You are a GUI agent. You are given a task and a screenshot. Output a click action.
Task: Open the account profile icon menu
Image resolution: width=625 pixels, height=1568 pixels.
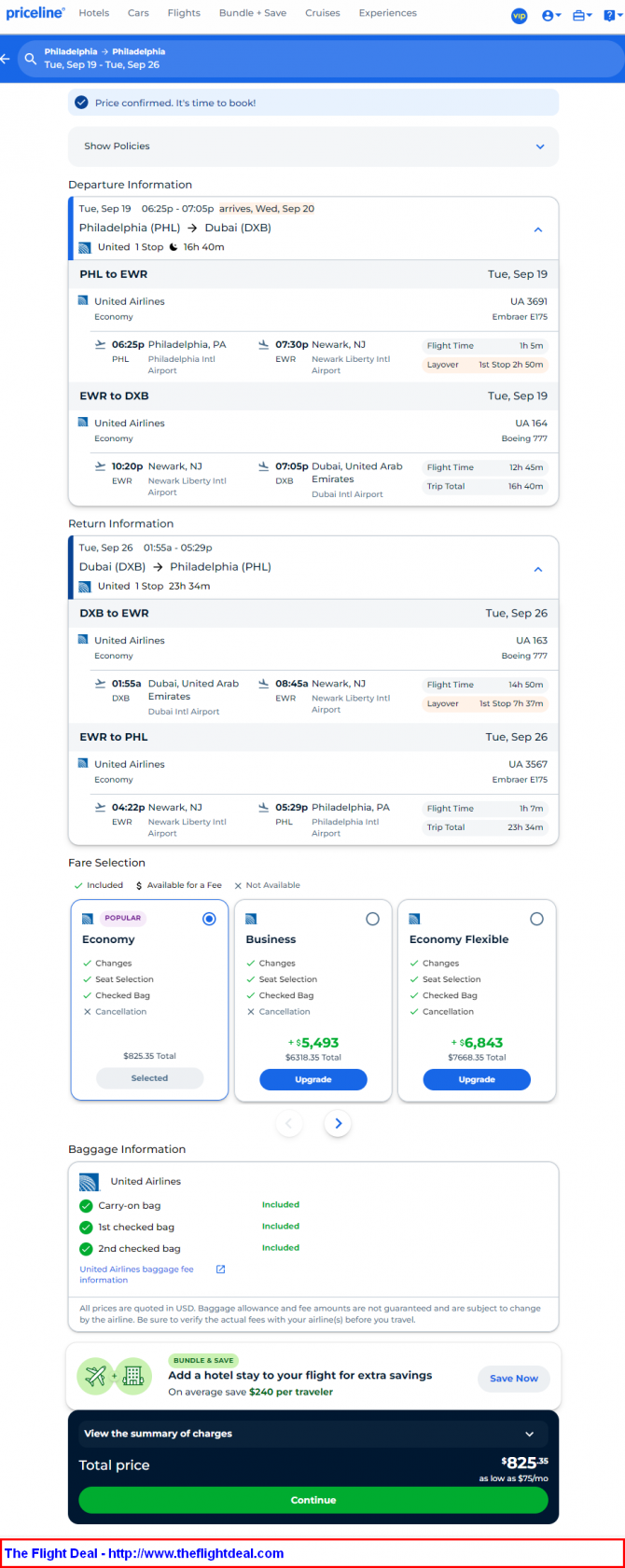click(x=550, y=16)
